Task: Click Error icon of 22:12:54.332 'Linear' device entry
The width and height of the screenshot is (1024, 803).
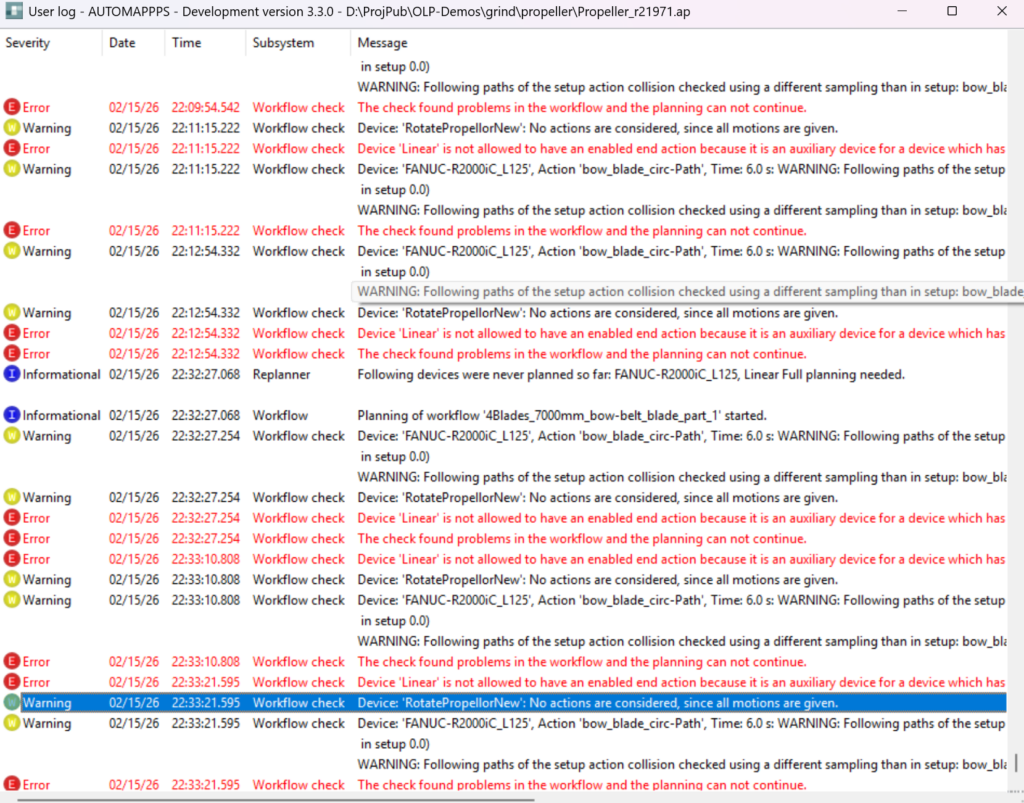Action: click(x=12, y=333)
